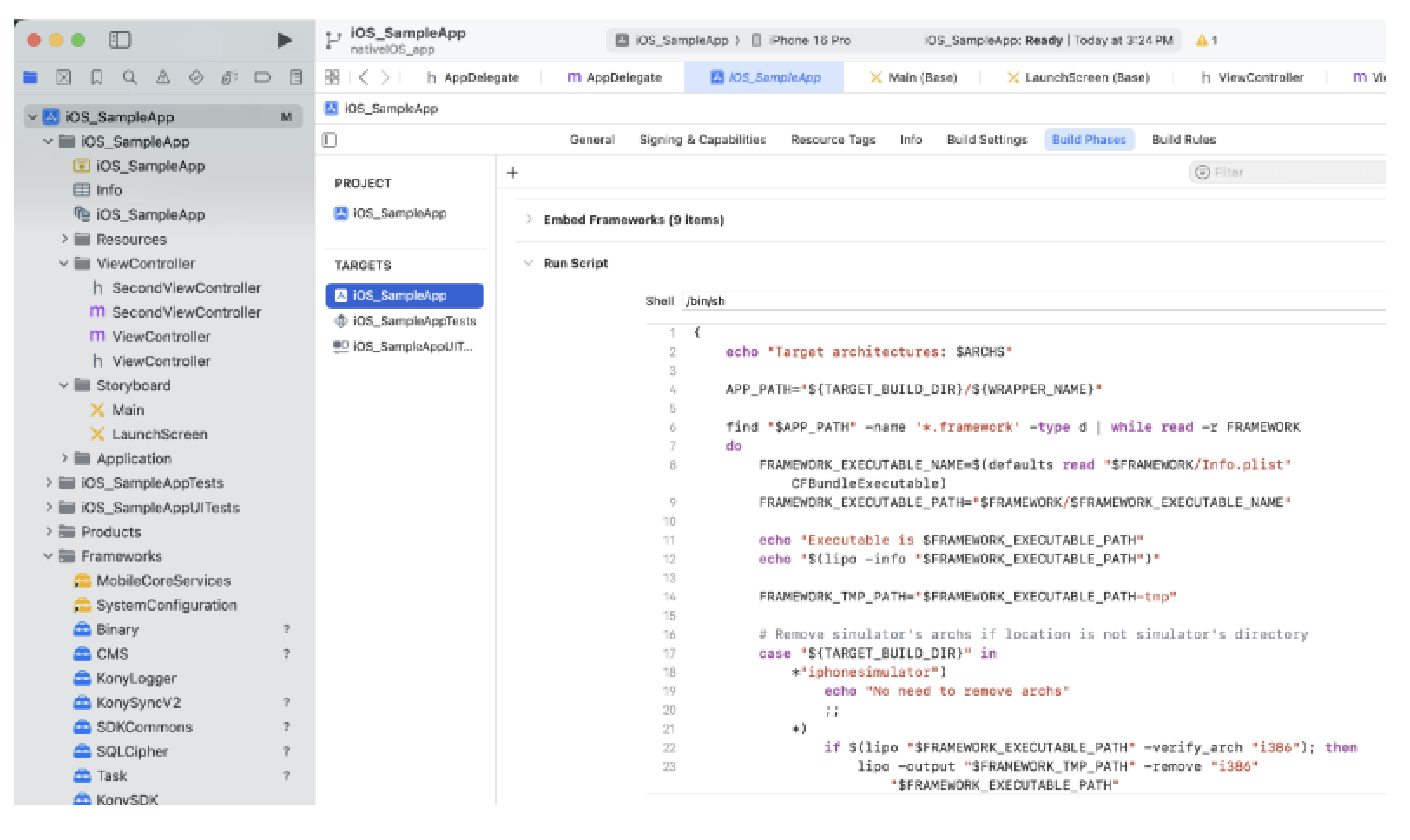This screenshot has width=1410, height=840.
Task: Click the Shell path field /bin/sh
Action: [1033, 301]
